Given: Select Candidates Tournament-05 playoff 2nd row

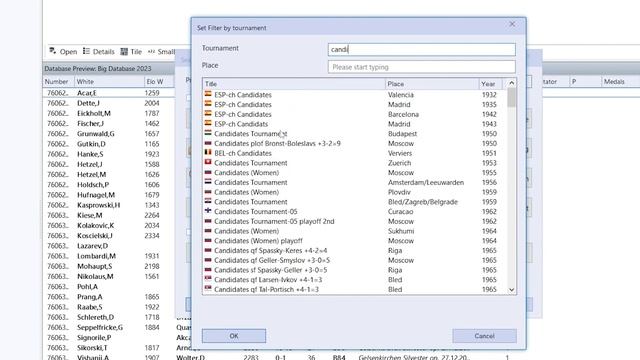Looking at the screenshot, I should click(355, 221).
